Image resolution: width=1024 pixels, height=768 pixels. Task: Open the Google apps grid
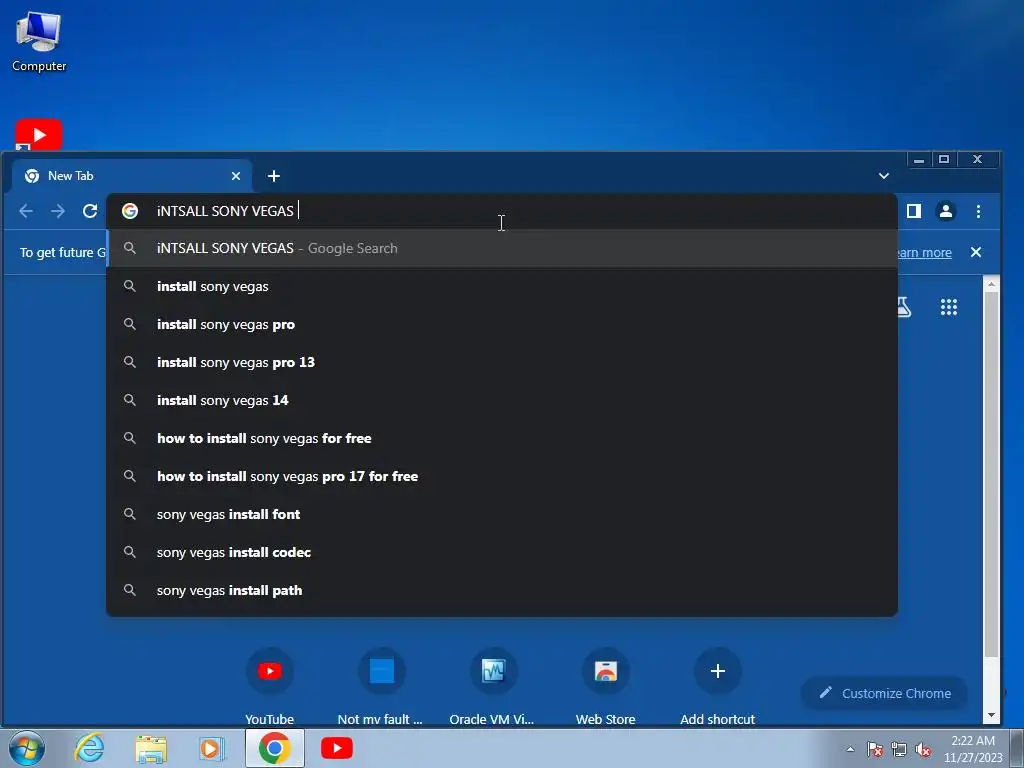pos(949,307)
